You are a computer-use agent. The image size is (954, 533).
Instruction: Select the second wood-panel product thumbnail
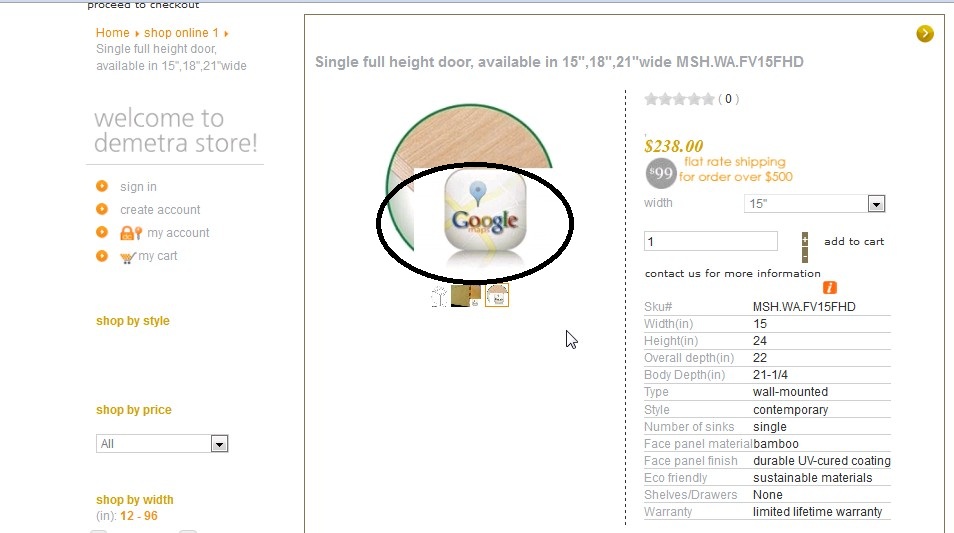pos(465,296)
